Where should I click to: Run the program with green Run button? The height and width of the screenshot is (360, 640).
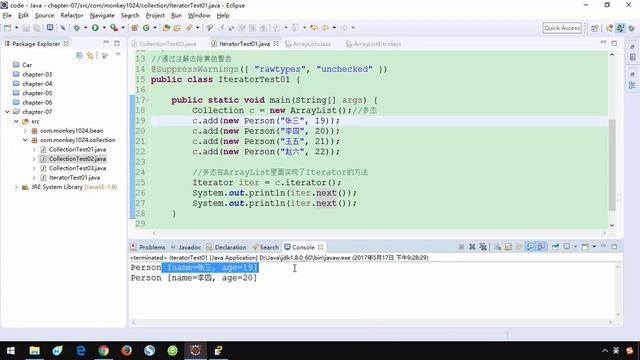[x=95, y=28]
